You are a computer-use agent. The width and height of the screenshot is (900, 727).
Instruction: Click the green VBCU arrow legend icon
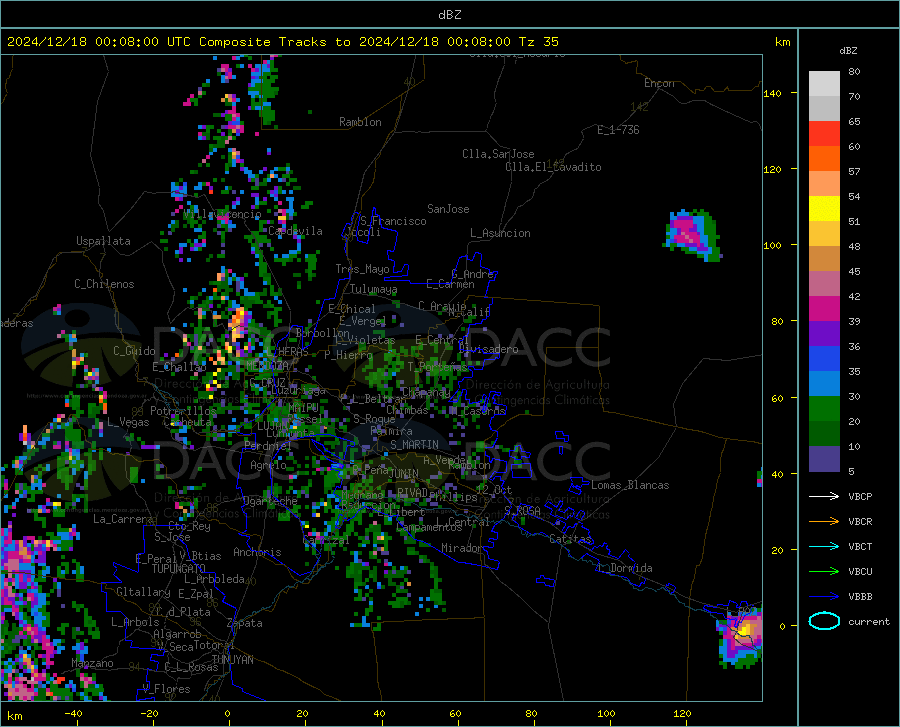[824, 571]
